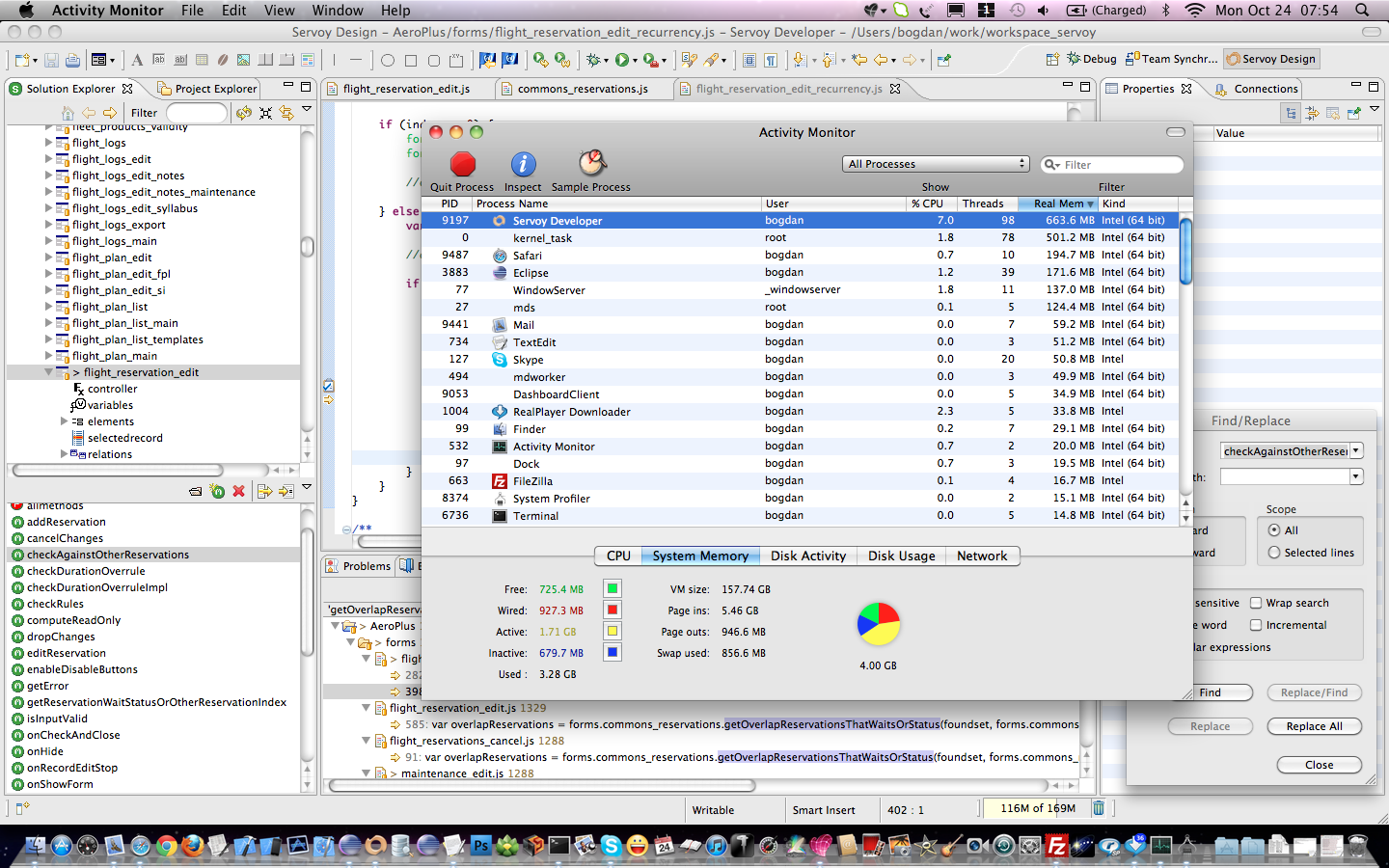Open the File menu
The width and height of the screenshot is (1389, 868).
click(x=192, y=10)
